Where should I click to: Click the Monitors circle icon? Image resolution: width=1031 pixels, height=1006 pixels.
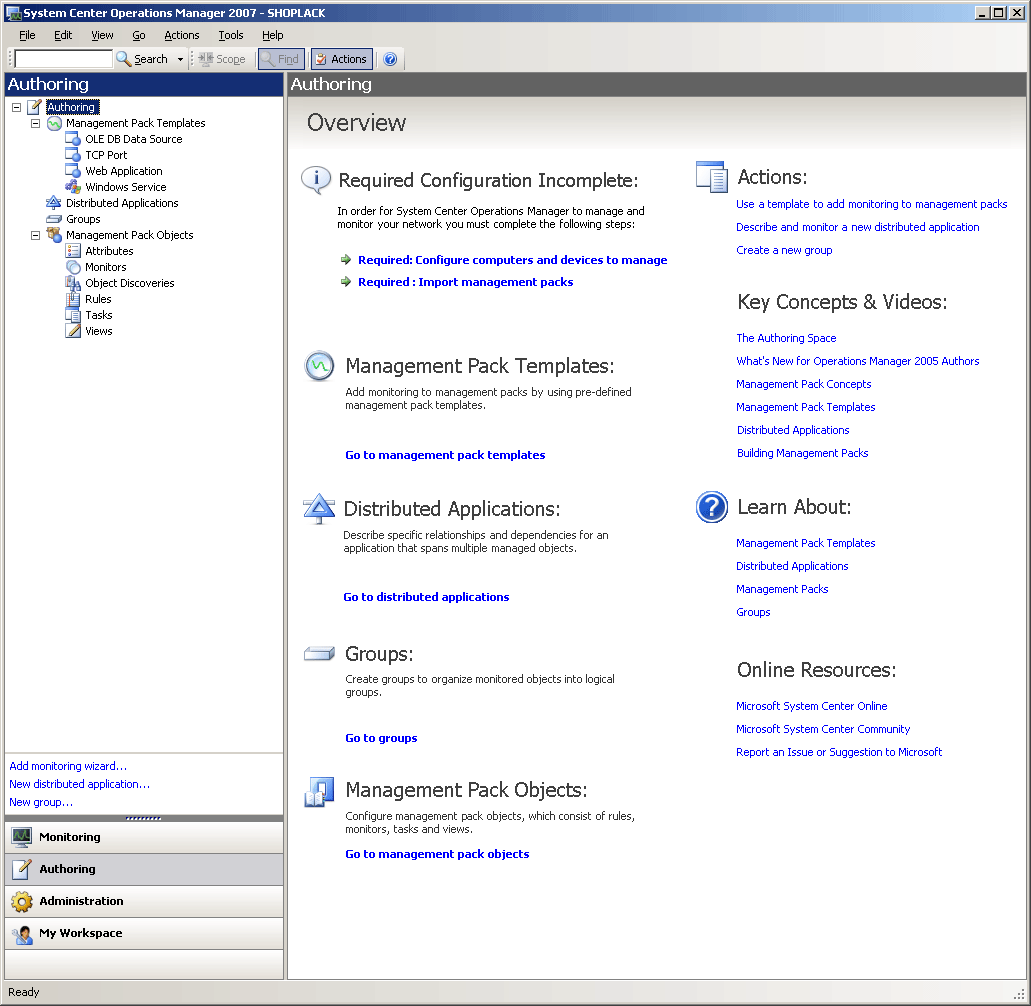[x=73, y=267]
